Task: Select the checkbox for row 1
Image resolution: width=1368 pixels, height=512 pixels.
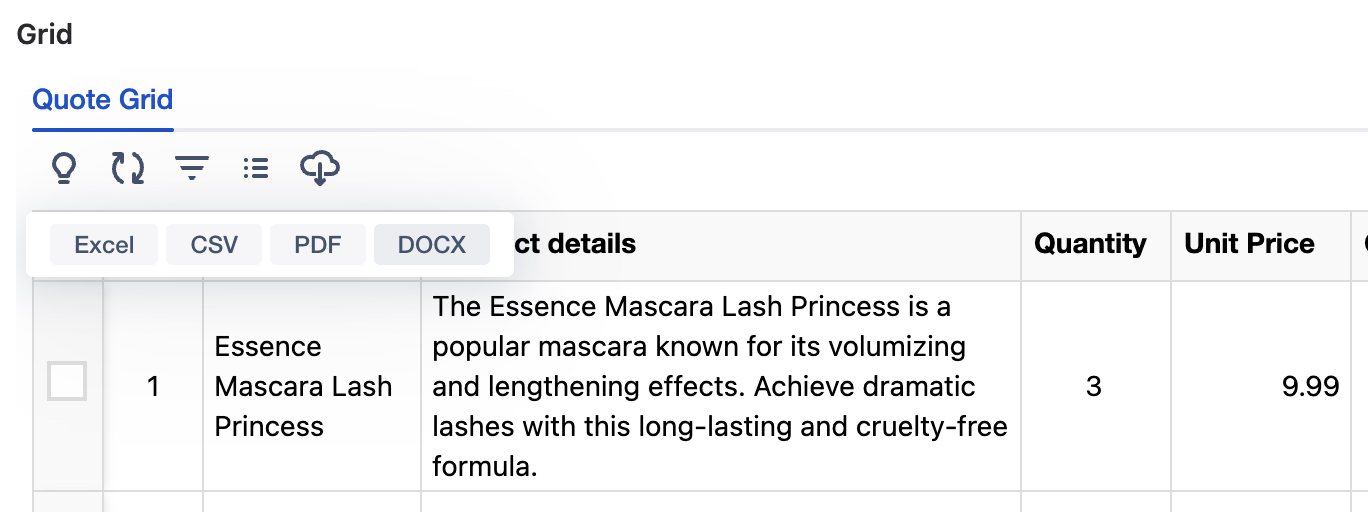Action: (67, 381)
